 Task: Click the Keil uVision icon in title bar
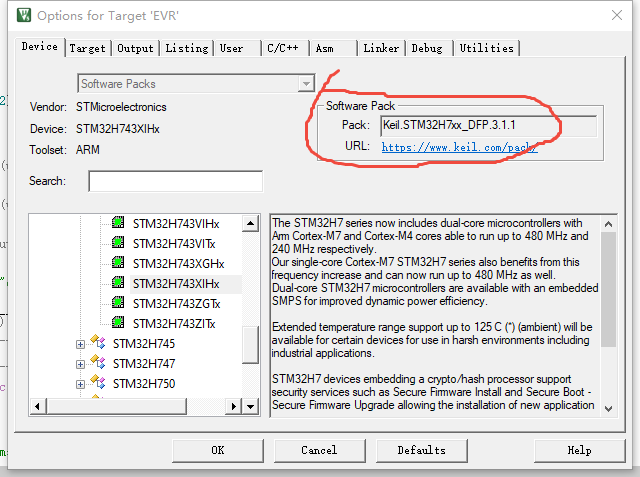[24, 16]
